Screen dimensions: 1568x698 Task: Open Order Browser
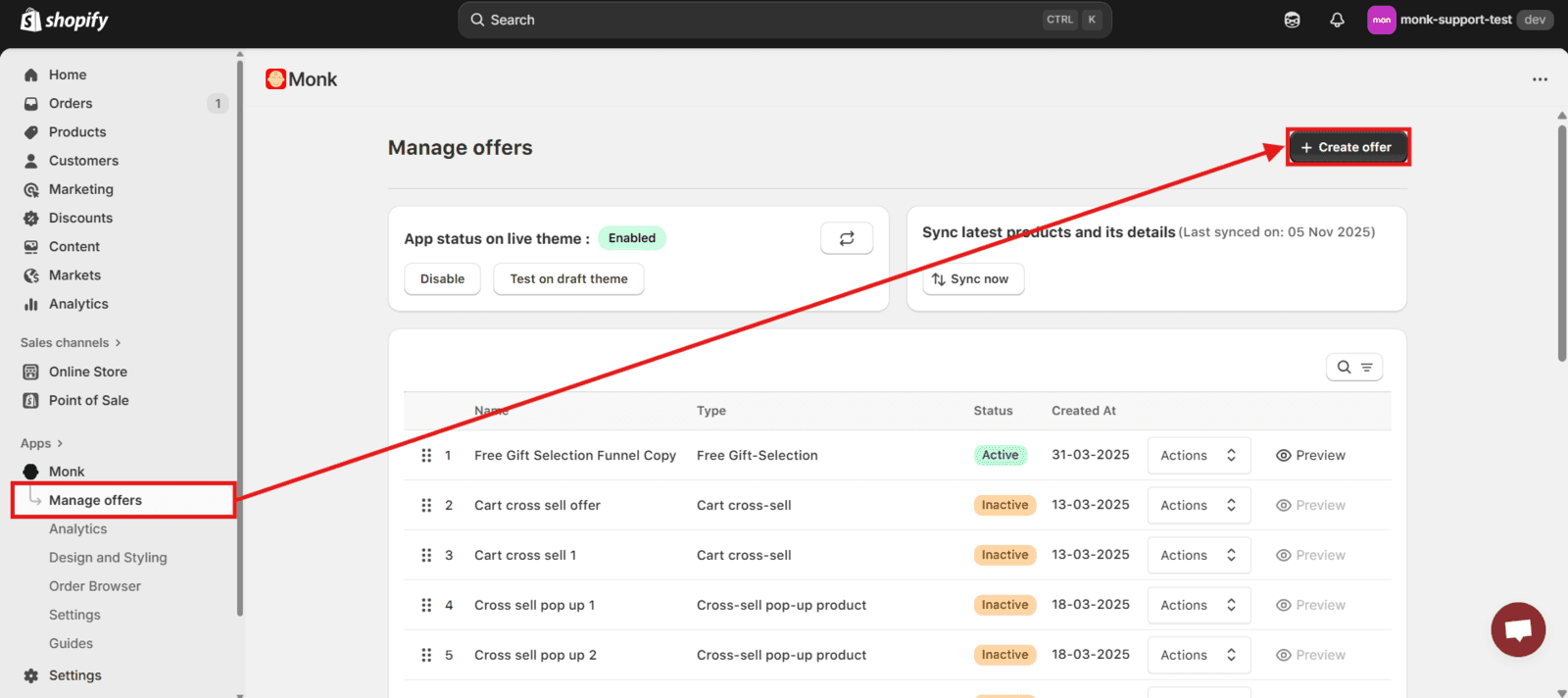click(x=95, y=586)
